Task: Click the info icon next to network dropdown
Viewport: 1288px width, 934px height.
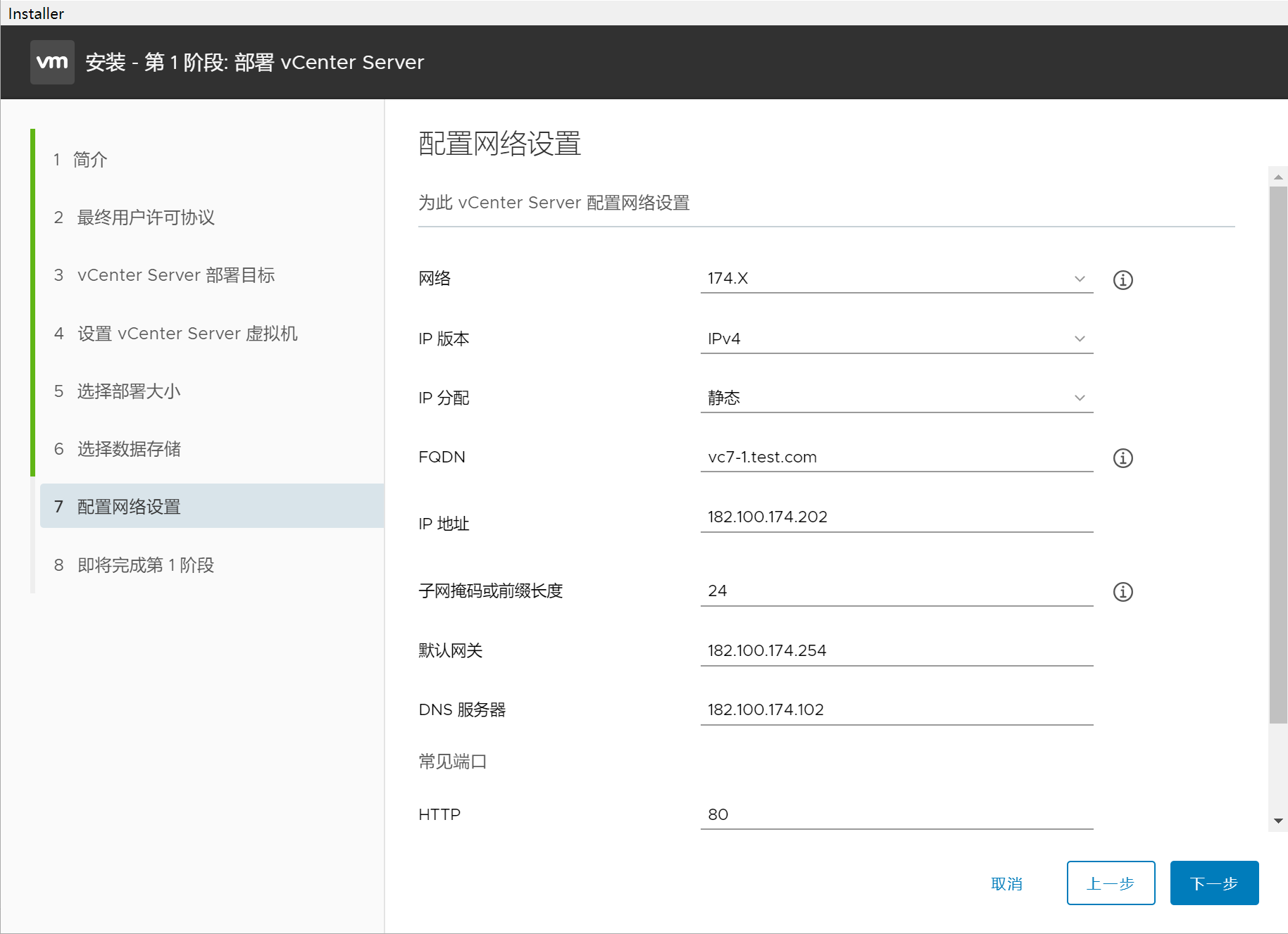Action: point(1123,280)
